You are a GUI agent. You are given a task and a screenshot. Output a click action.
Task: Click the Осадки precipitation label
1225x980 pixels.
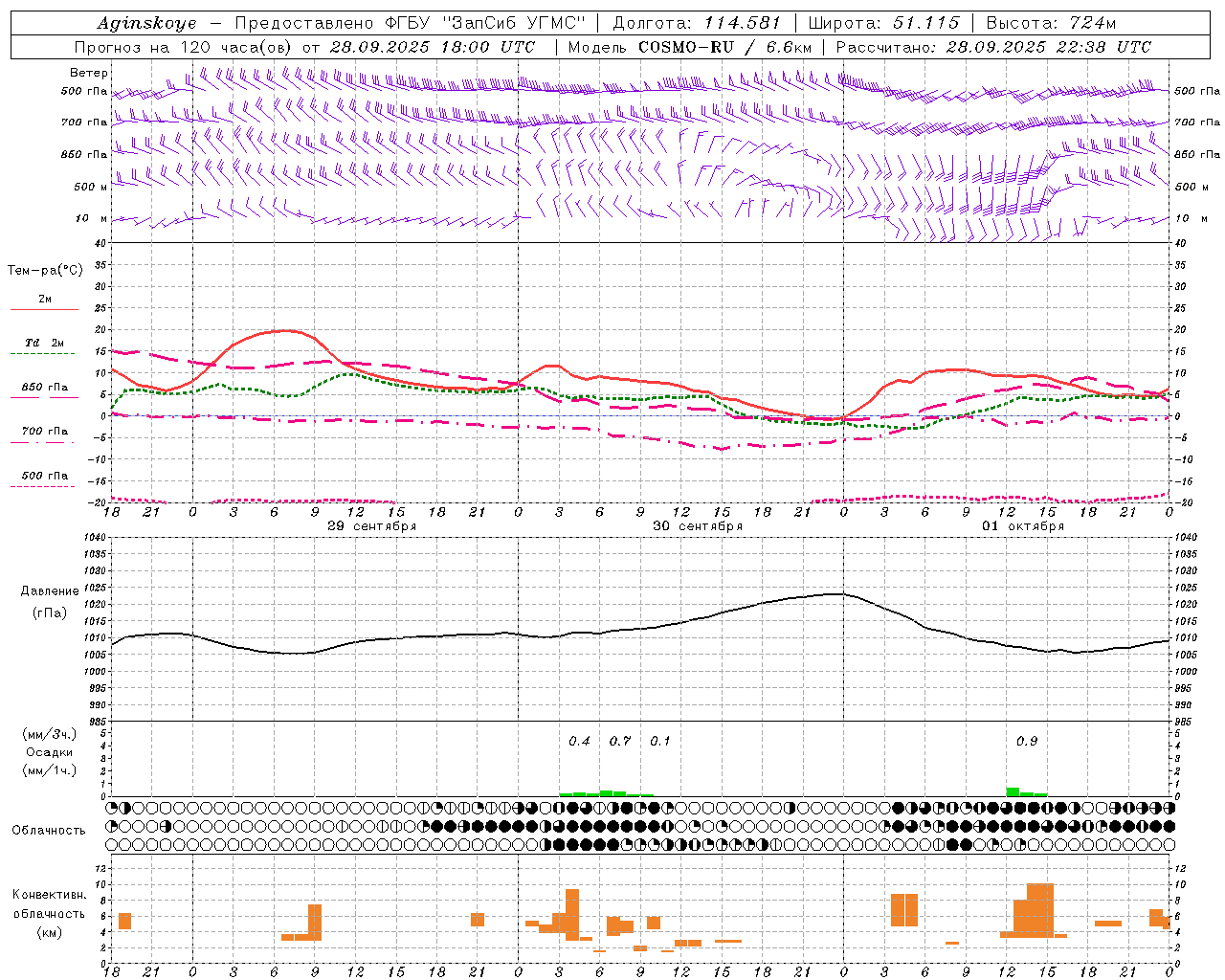pyautogui.click(x=50, y=752)
